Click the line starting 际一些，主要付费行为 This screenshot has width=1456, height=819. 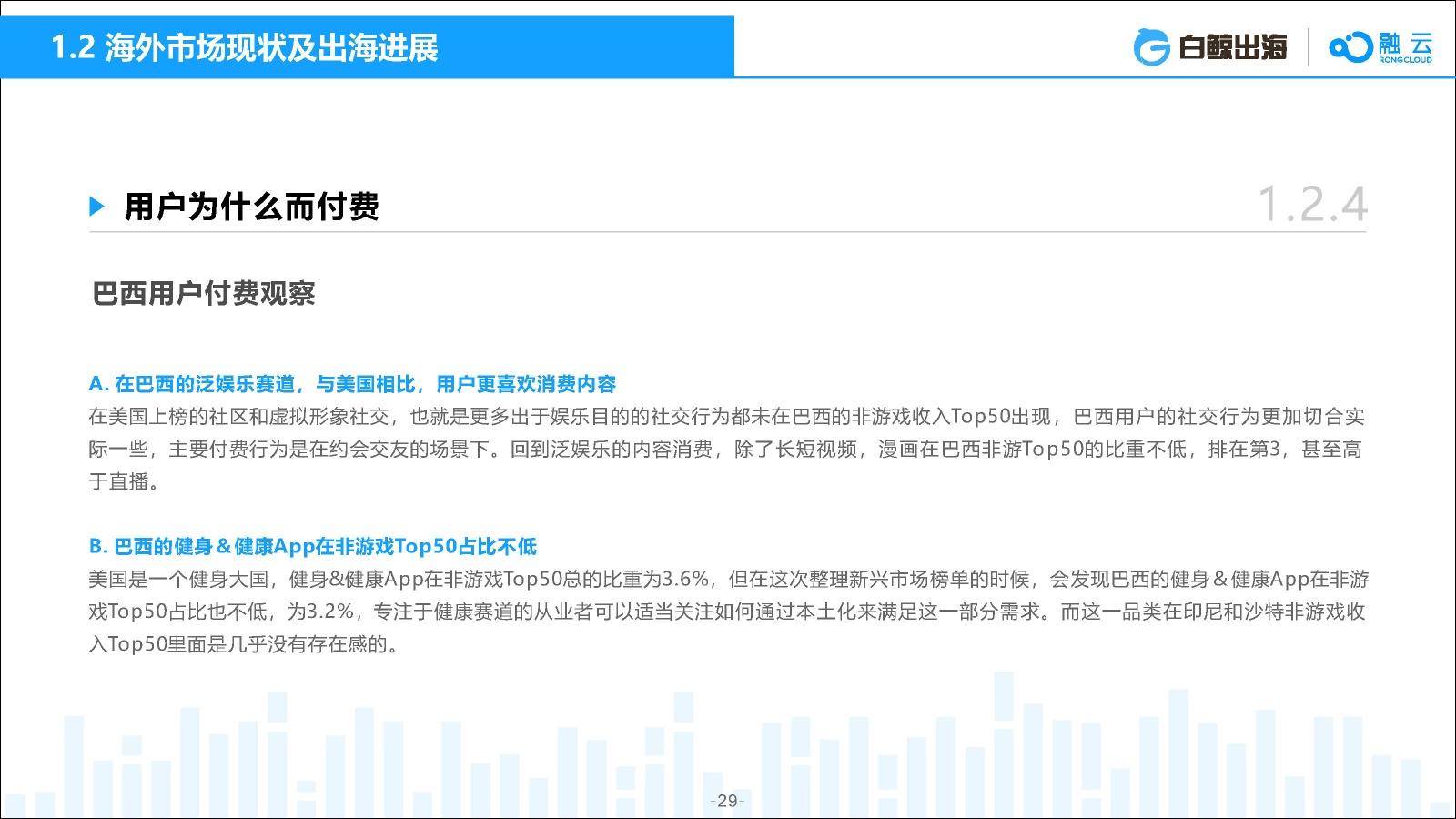click(x=725, y=449)
